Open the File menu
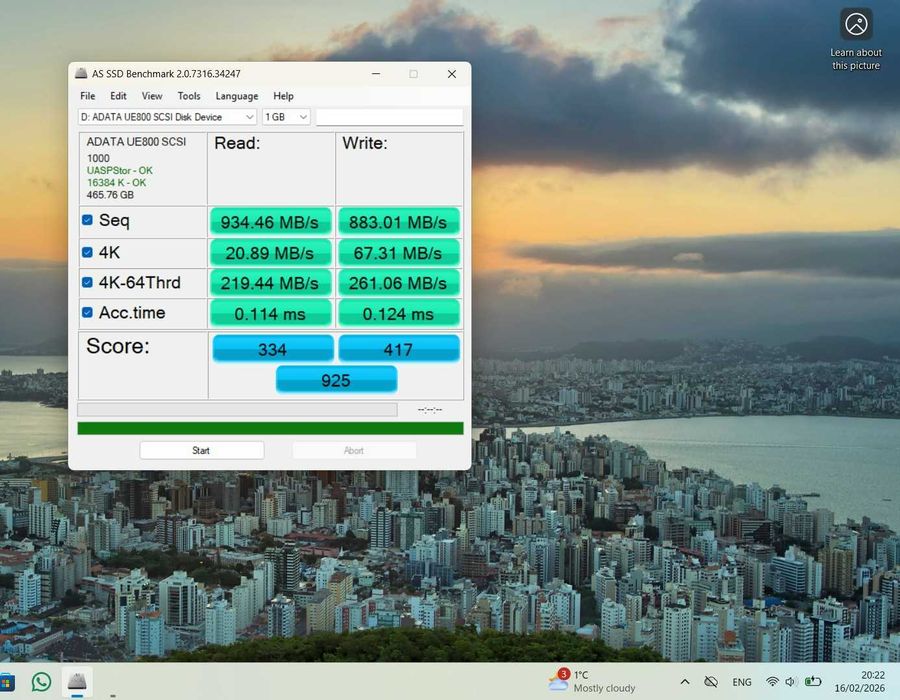The height and width of the screenshot is (700, 900). pyautogui.click(x=88, y=96)
